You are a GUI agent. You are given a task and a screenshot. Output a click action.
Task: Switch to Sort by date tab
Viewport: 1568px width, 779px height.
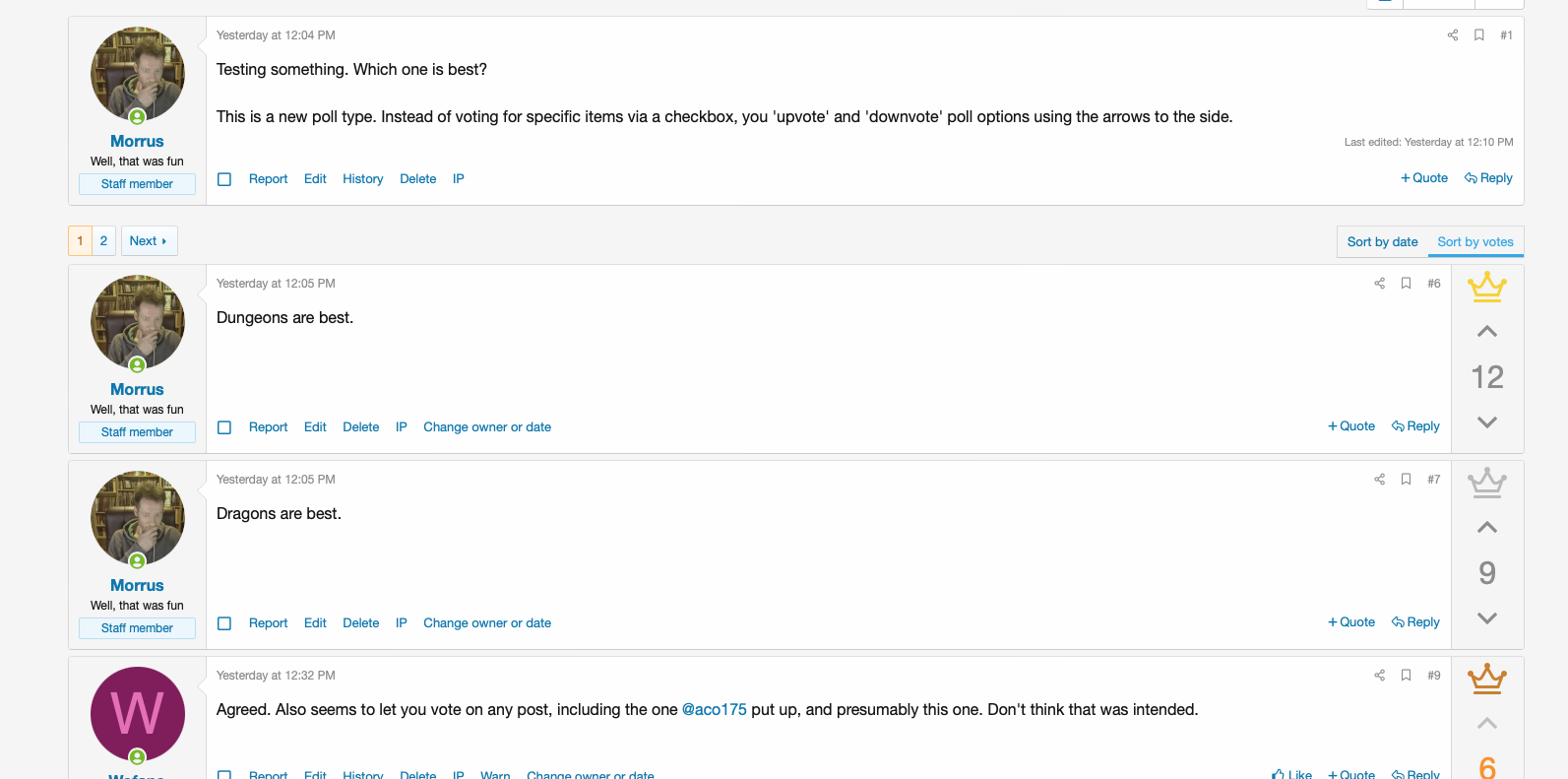[1382, 242]
